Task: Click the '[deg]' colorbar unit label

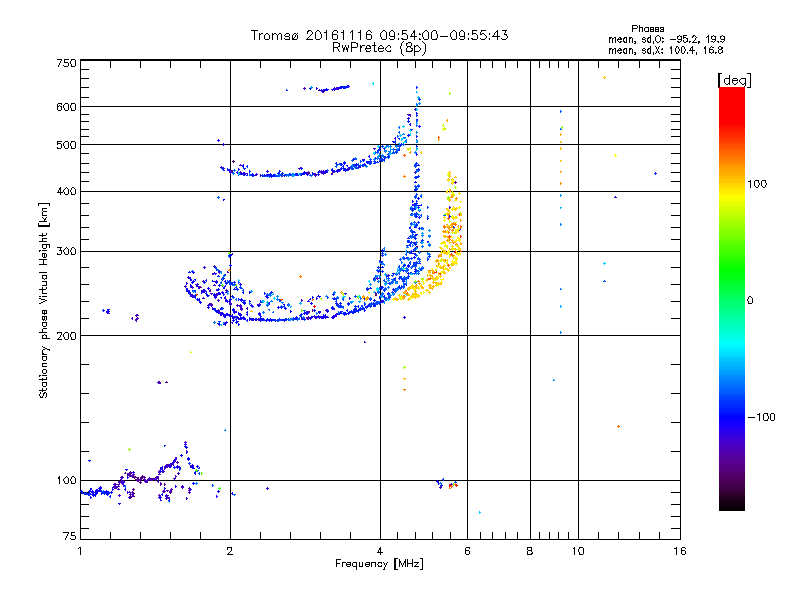Action: click(x=734, y=80)
